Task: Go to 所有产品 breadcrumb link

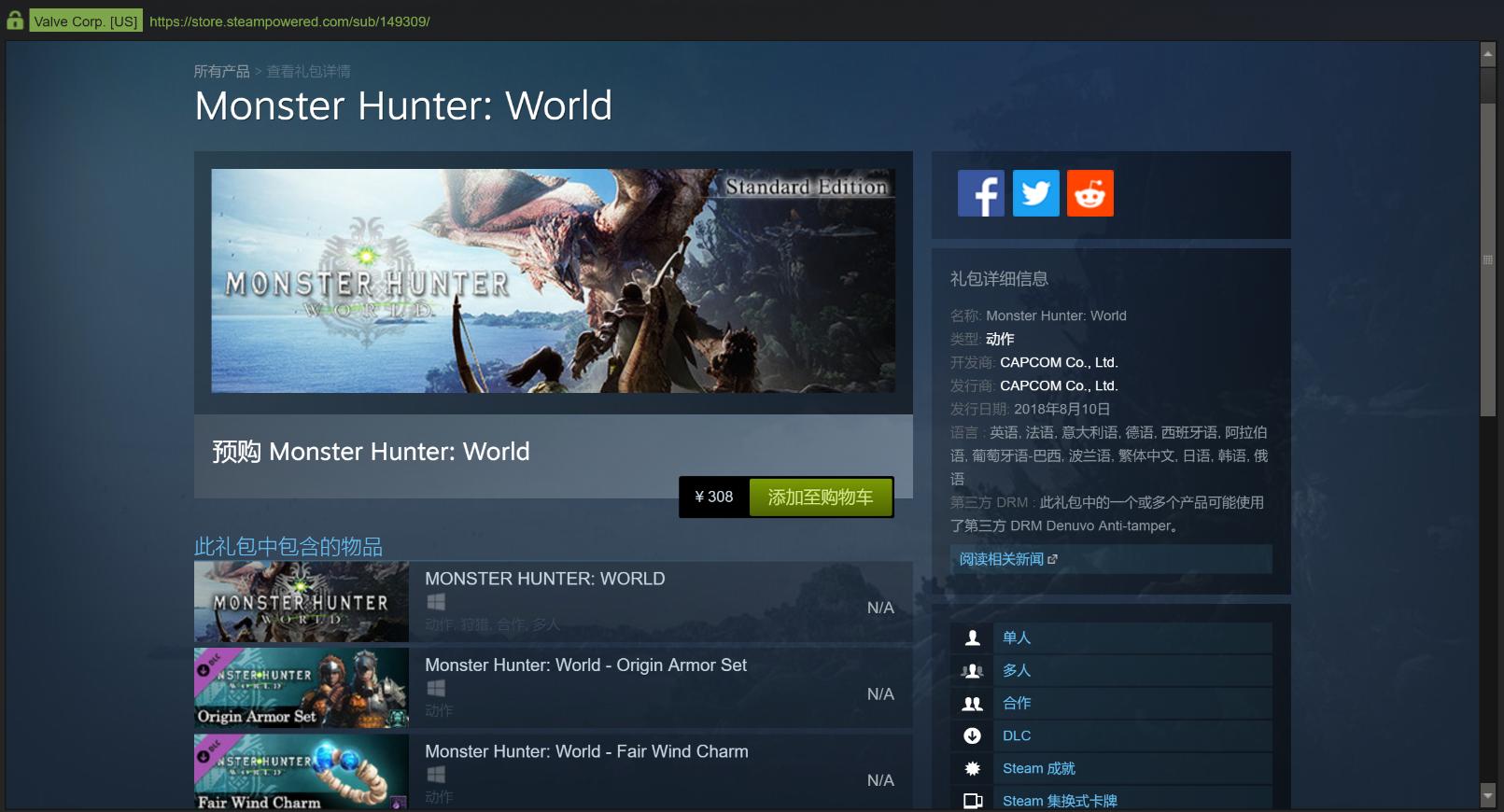Action: [x=221, y=71]
